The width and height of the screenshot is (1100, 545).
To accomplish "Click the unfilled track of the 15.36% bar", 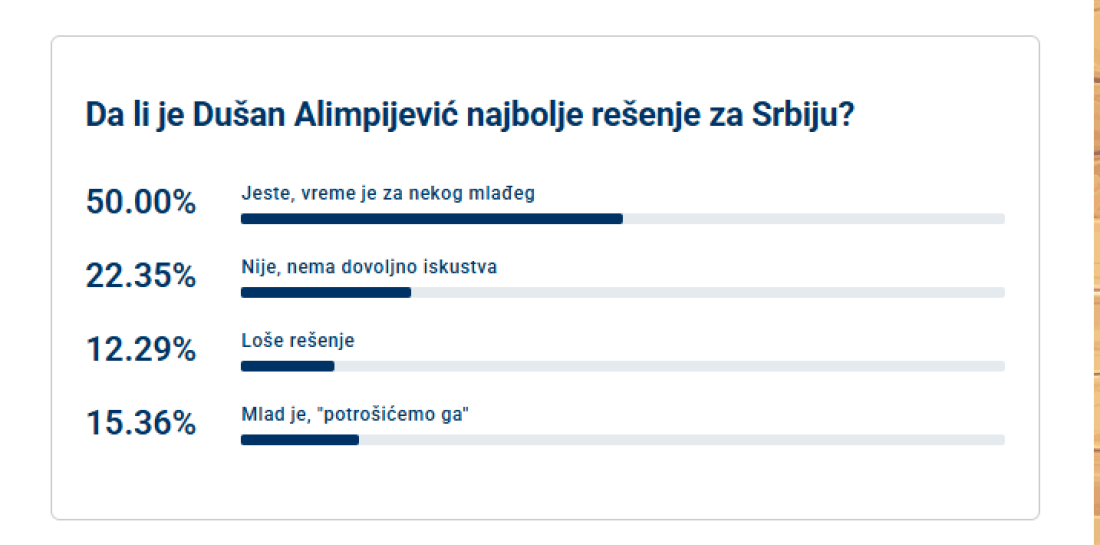I will click(681, 440).
